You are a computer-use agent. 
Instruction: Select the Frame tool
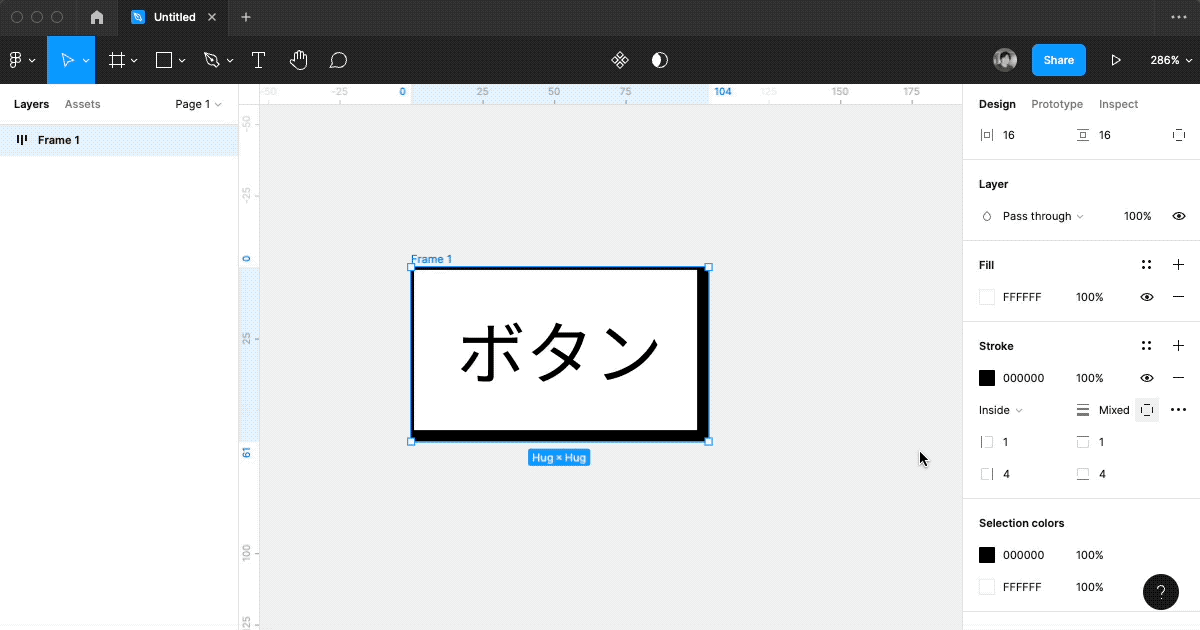(117, 59)
